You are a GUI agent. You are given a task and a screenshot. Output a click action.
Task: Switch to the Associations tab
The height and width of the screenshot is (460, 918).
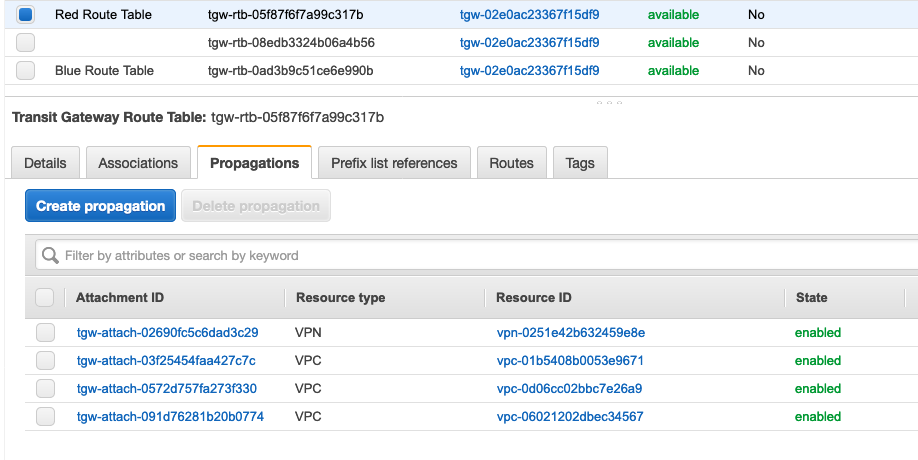(x=138, y=163)
